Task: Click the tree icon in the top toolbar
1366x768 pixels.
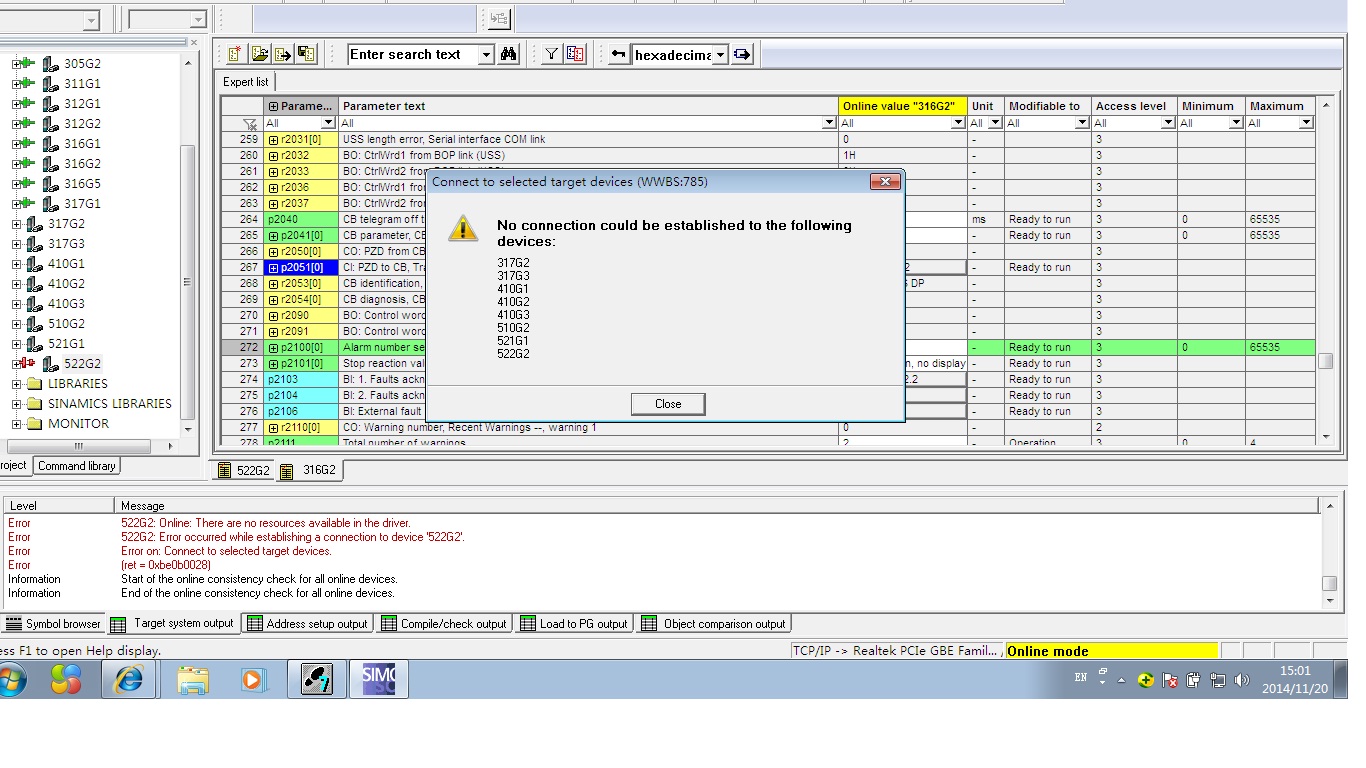Action: coord(499,18)
